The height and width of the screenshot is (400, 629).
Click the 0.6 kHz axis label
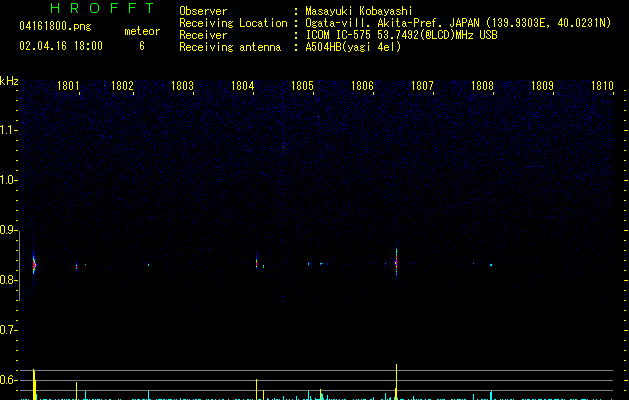8,380
